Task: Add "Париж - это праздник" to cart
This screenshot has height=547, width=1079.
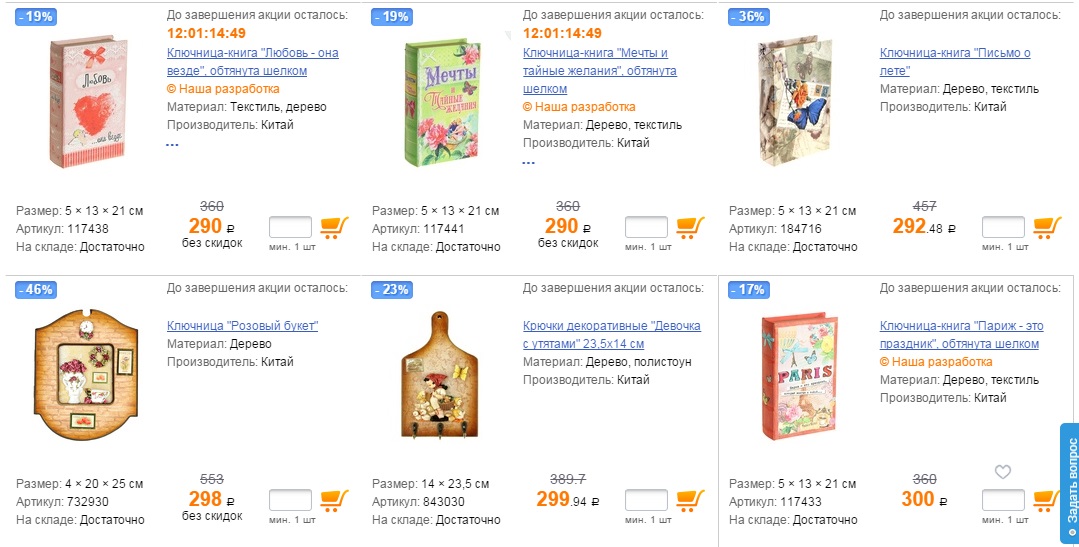Action: point(1047,500)
